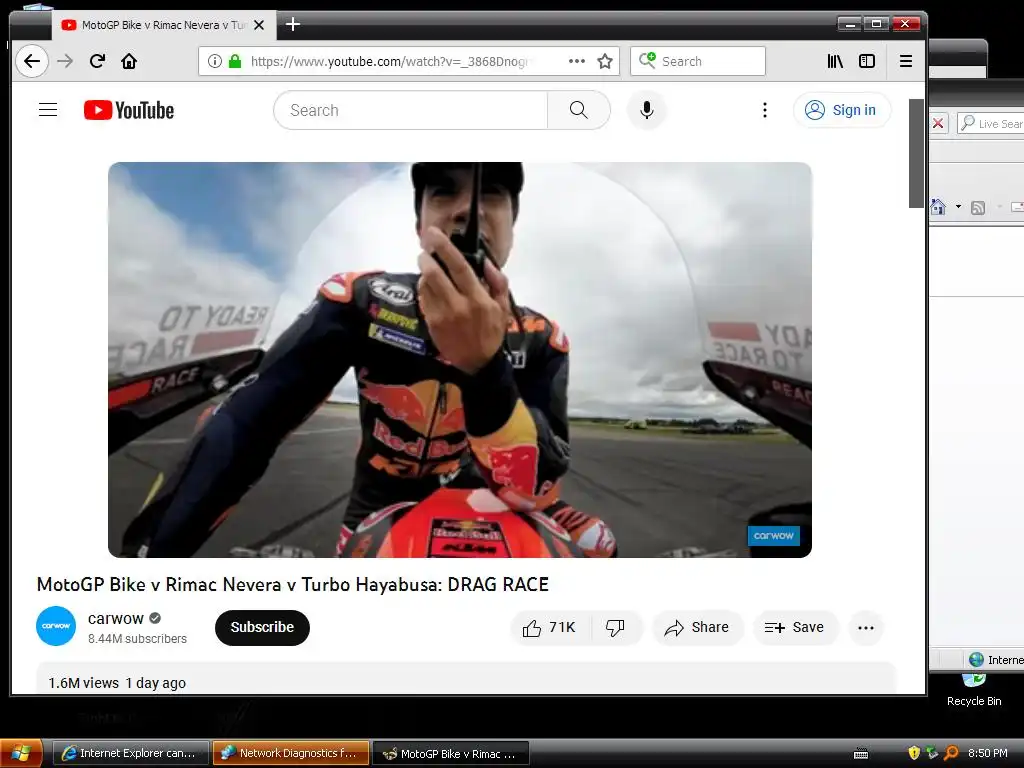Open the network connection tray icon
Screen dimensions: 1024x768
click(933, 754)
